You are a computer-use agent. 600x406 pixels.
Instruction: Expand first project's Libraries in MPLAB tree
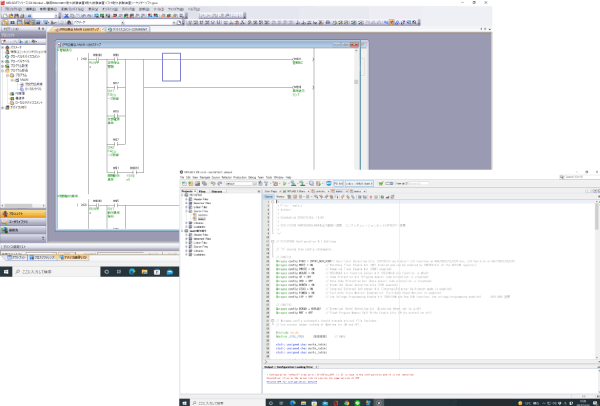point(186,223)
